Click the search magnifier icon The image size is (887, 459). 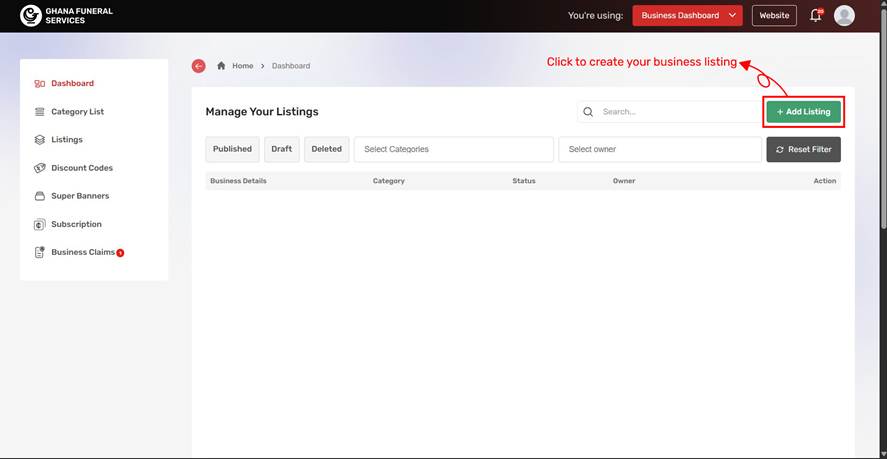point(588,112)
